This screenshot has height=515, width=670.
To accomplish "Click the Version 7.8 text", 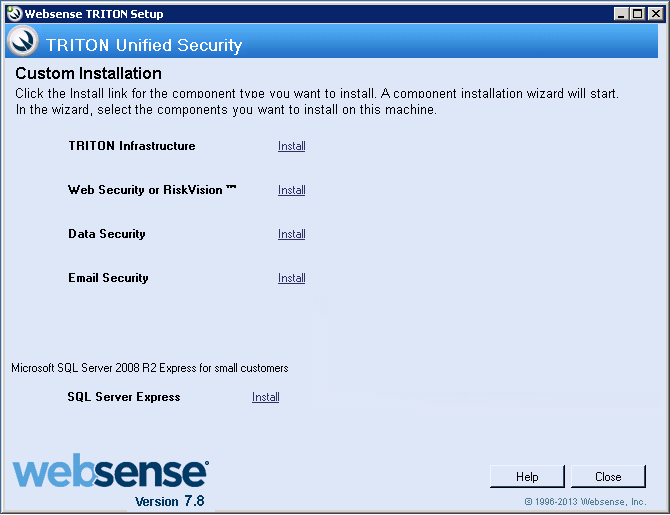I will (170, 501).
